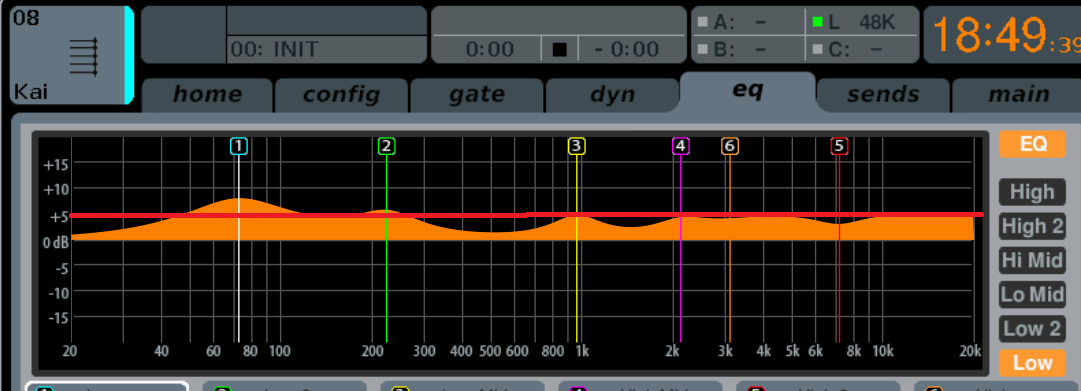Image resolution: width=1081 pixels, height=391 pixels.
Task: Select EQ band 5 red marker
Action: click(x=839, y=146)
